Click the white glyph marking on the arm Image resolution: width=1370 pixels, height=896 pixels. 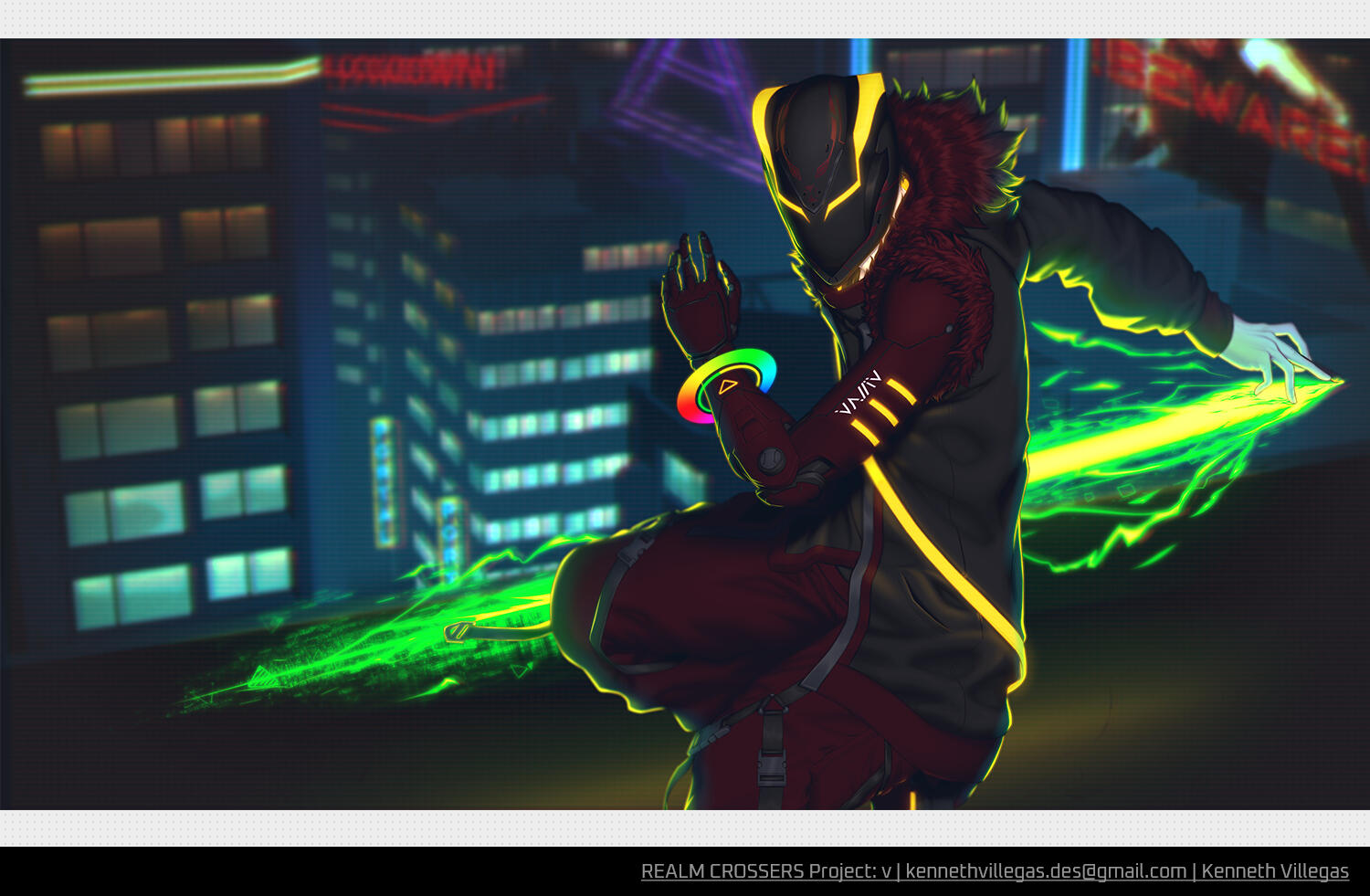pos(859,389)
